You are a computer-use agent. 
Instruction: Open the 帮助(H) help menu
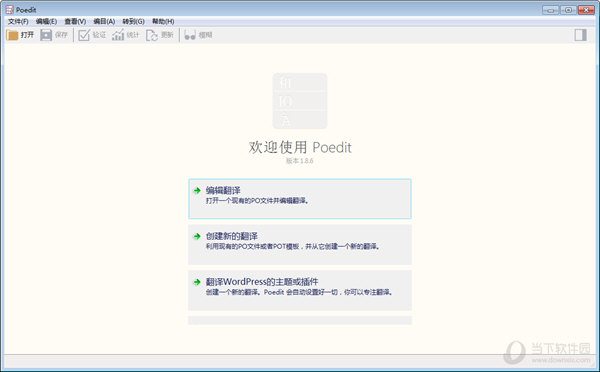tap(163, 21)
